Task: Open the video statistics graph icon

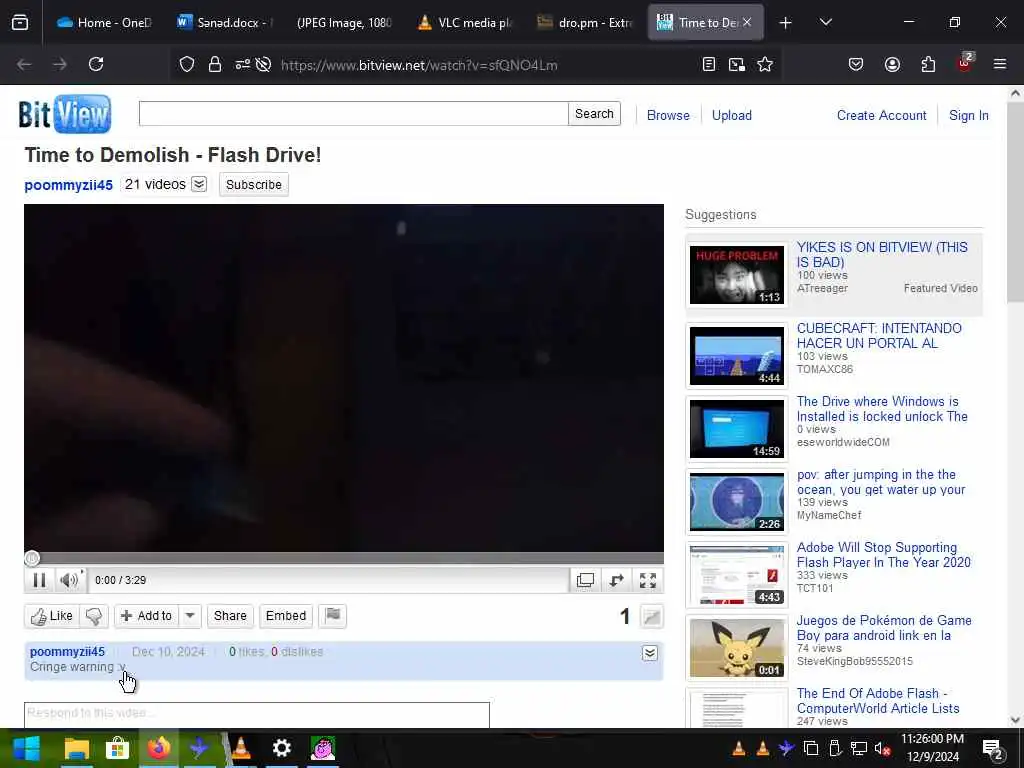Action: tap(652, 616)
